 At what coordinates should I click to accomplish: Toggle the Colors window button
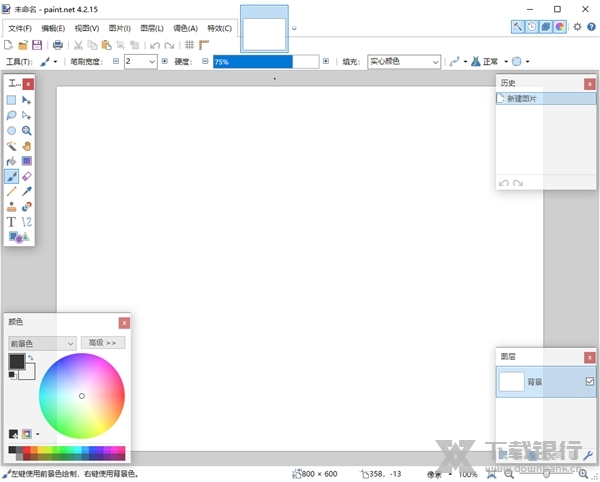(560, 27)
